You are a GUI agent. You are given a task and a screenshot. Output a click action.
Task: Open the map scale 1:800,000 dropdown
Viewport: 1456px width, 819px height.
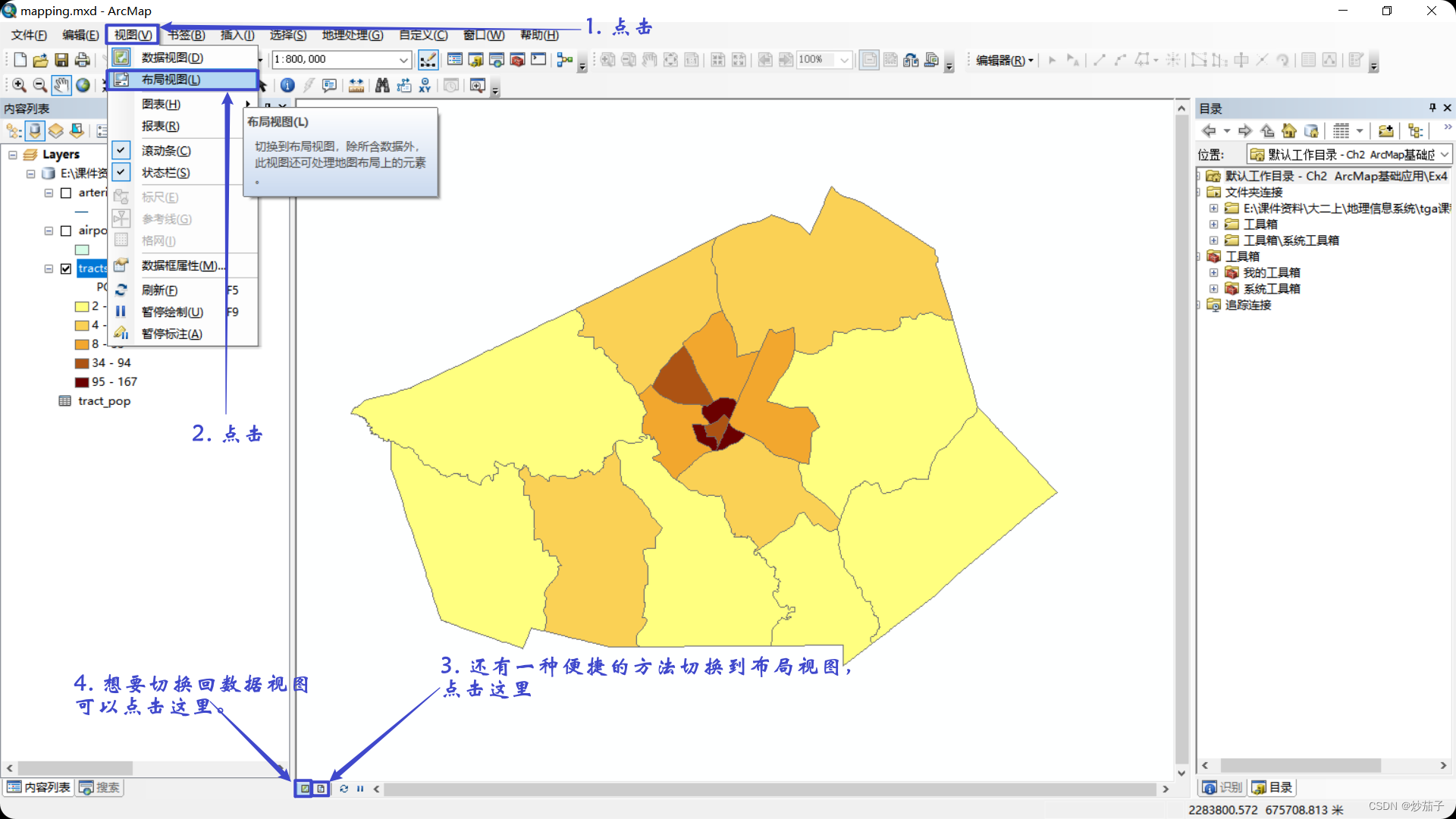[x=403, y=60]
